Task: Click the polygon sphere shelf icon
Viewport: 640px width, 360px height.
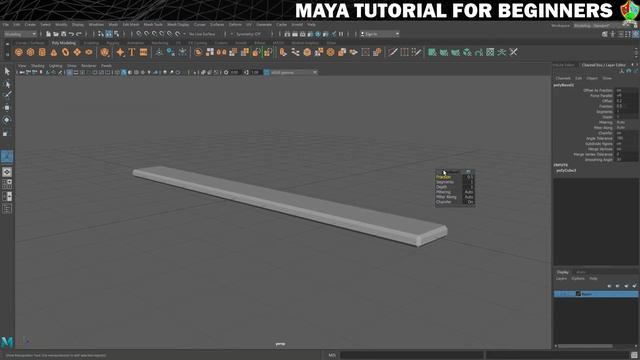Action: (x=19, y=52)
